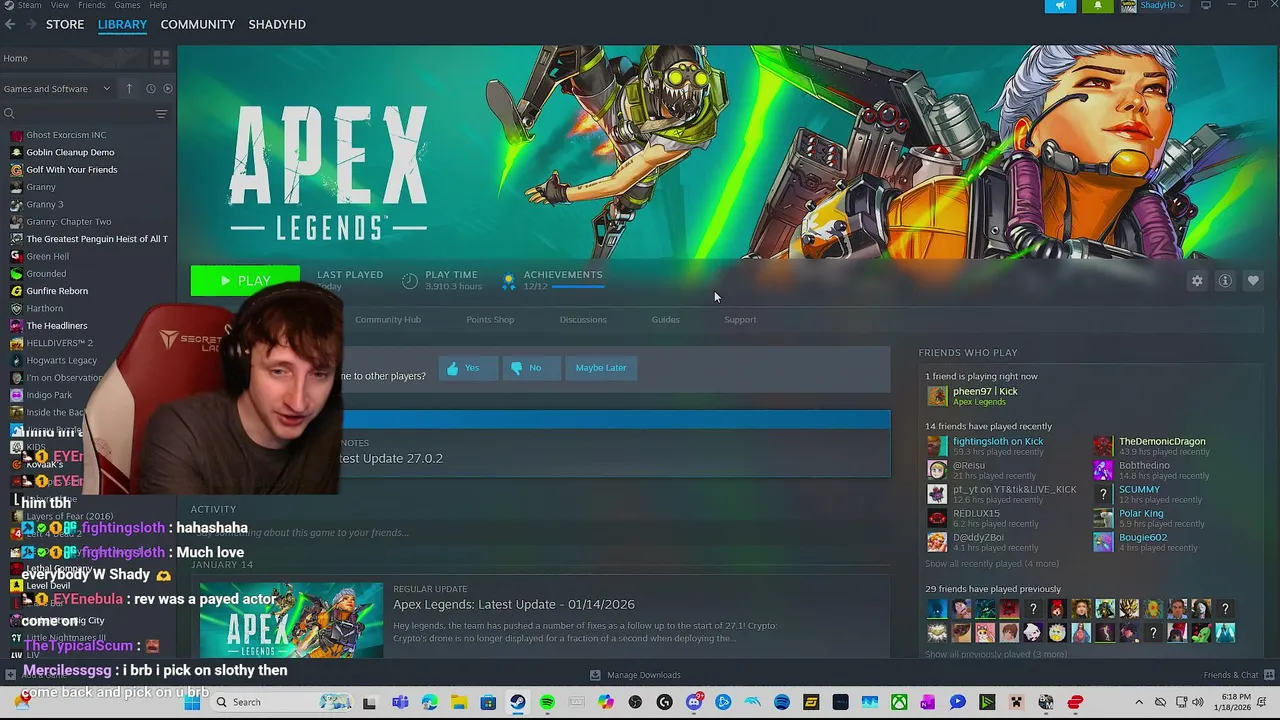
Task: Switch to collections grid view icon
Action: (161, 58)
